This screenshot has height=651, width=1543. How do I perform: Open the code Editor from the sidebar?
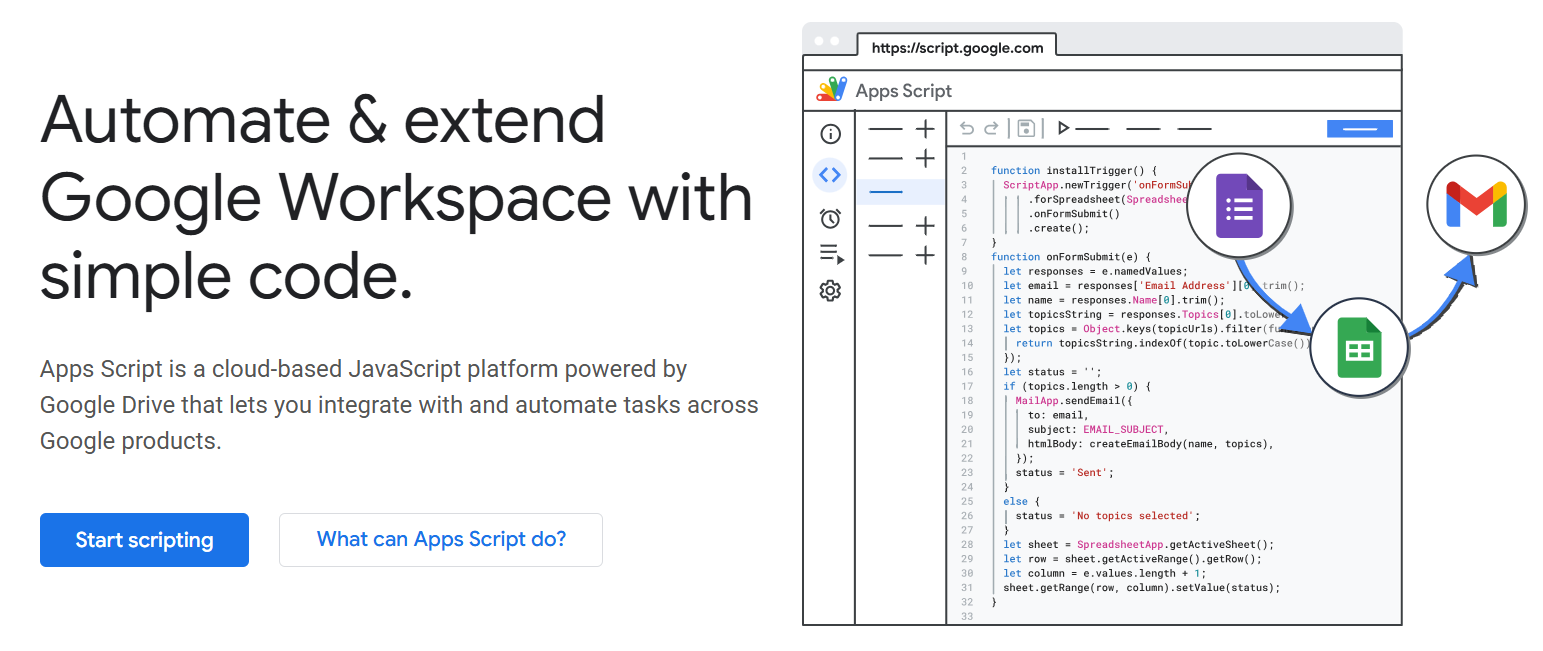point(830,174)
